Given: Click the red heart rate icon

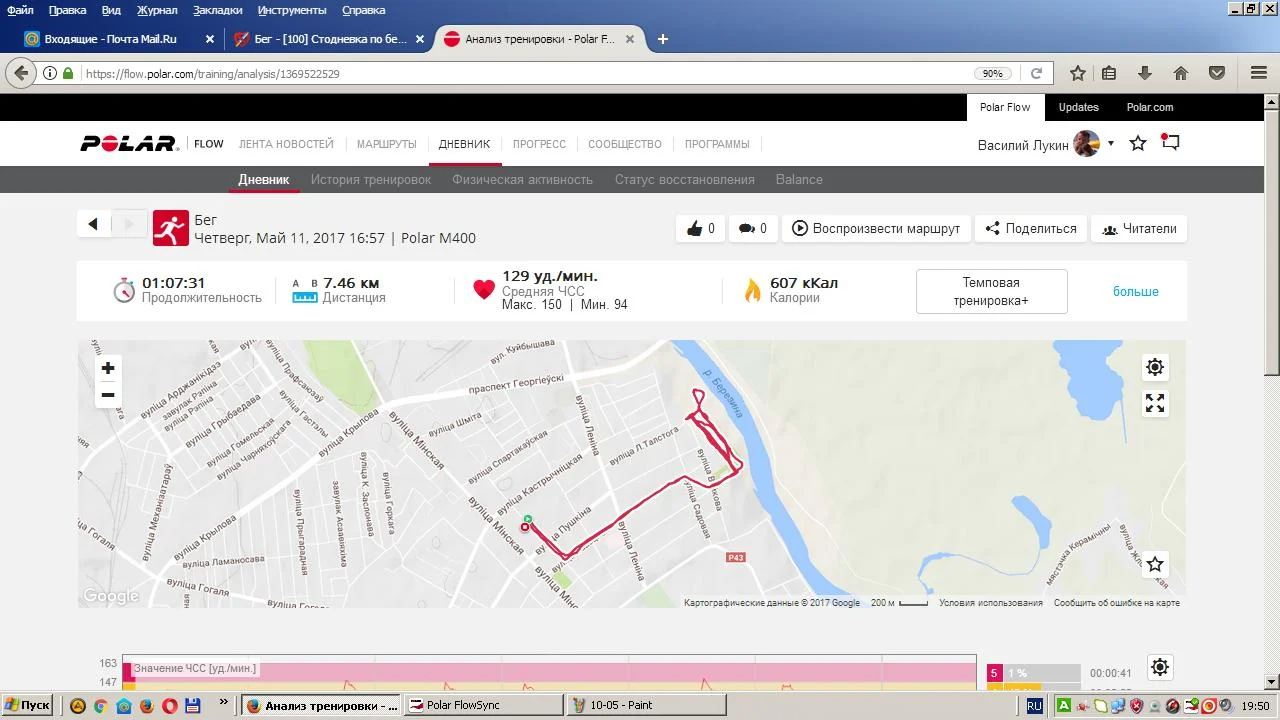Looking at the screenshot, I should point(484,290).
